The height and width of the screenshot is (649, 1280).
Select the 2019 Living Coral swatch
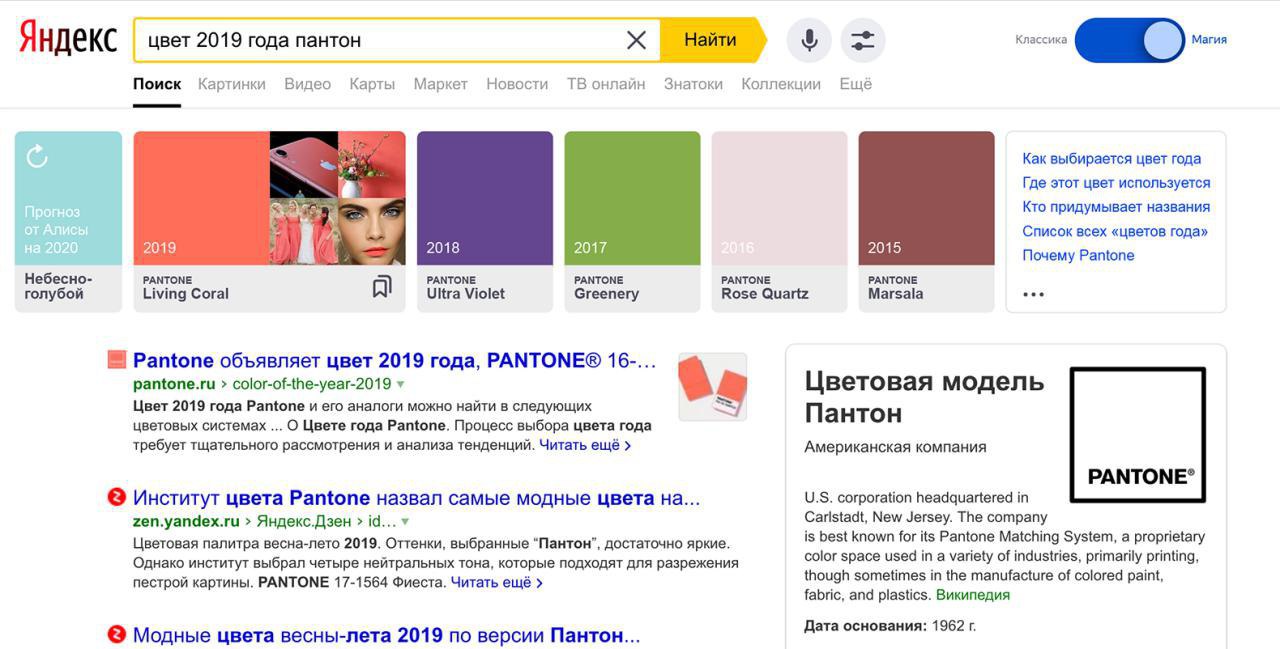(x=201, y=198)
